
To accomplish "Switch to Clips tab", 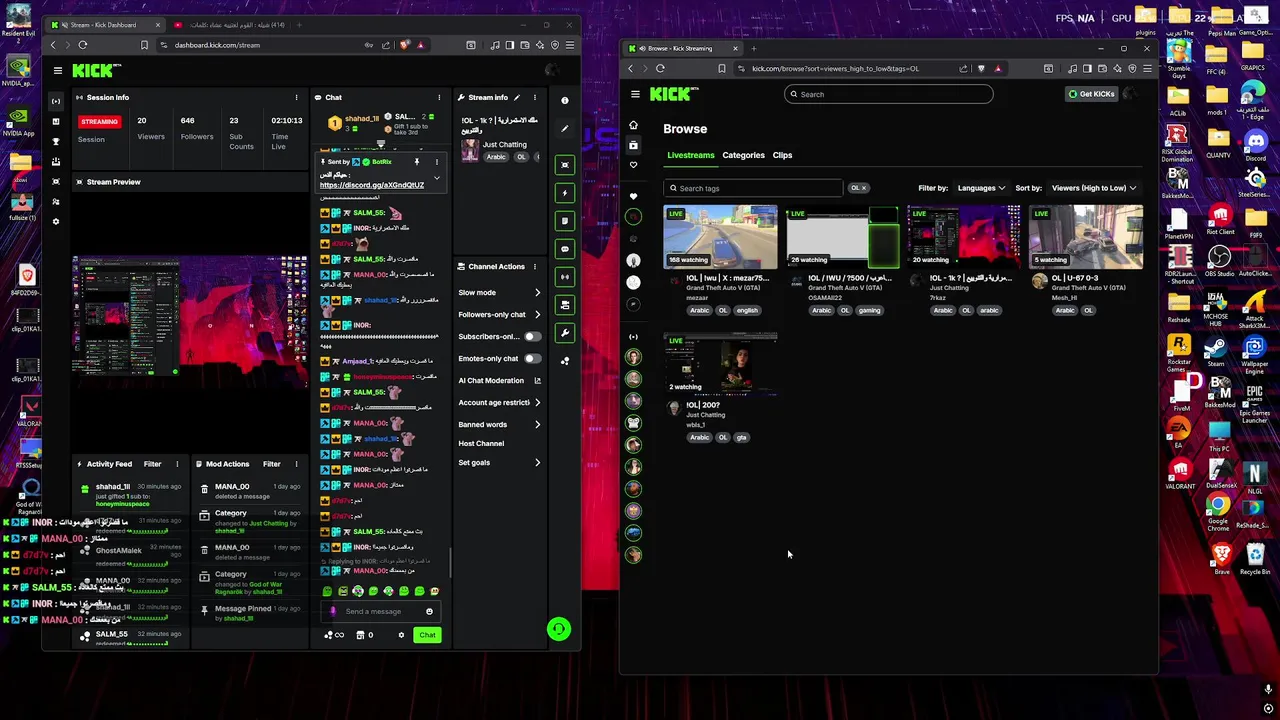I will 782,155.
